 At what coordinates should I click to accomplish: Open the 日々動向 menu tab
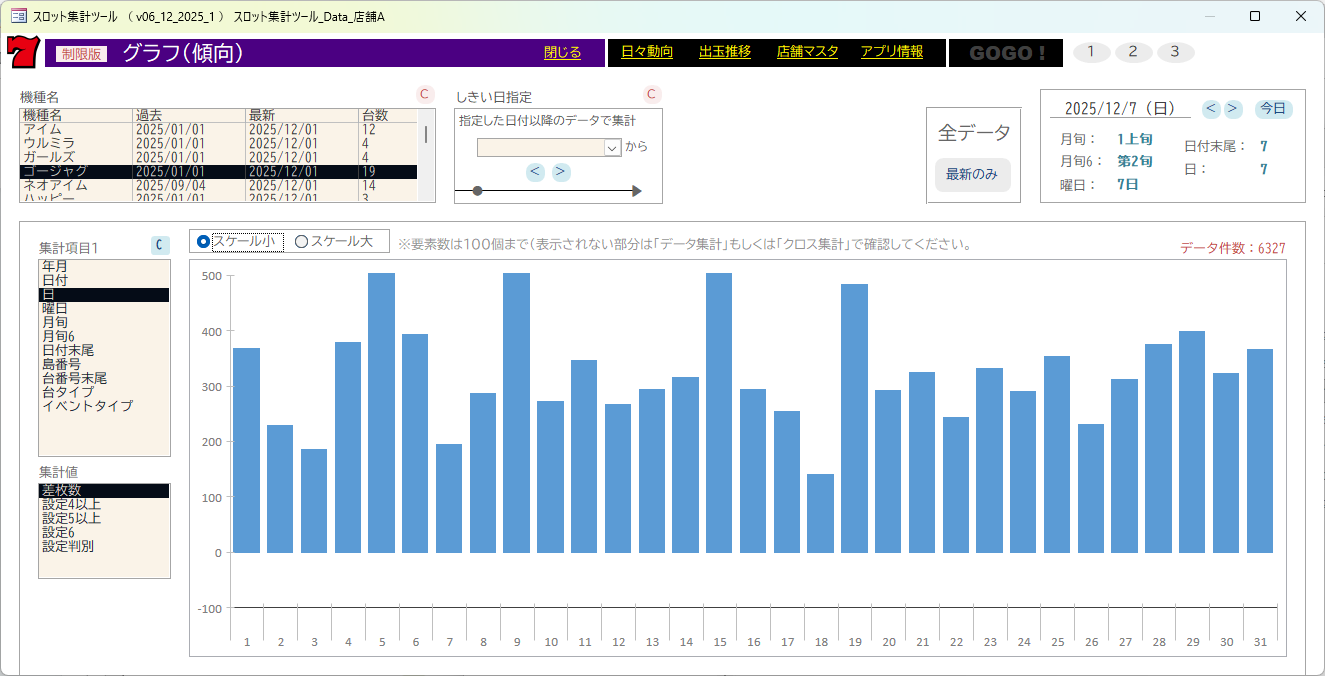click(647, 52)
